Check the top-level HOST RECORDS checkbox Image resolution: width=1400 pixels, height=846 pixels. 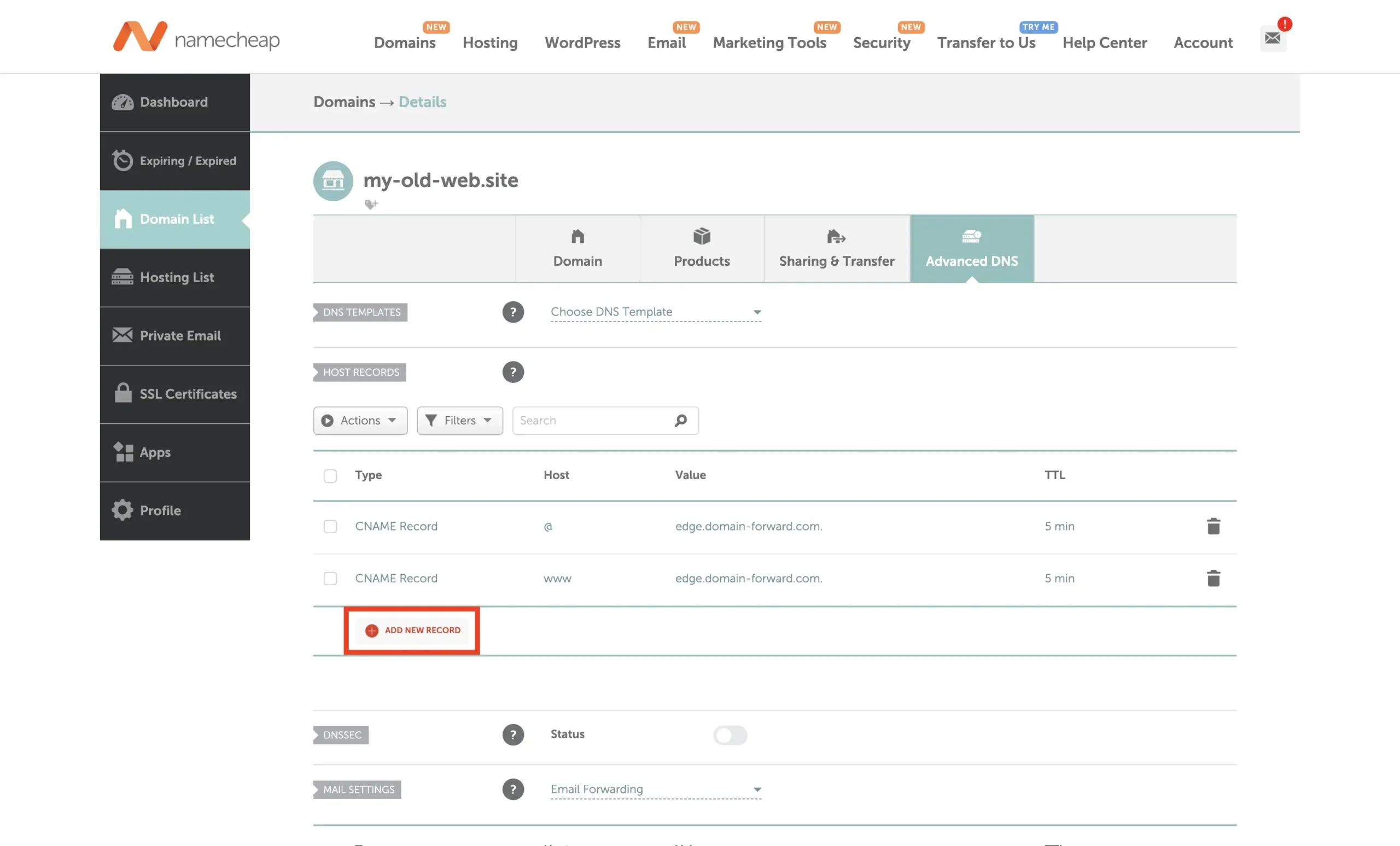tap(330, 475)
